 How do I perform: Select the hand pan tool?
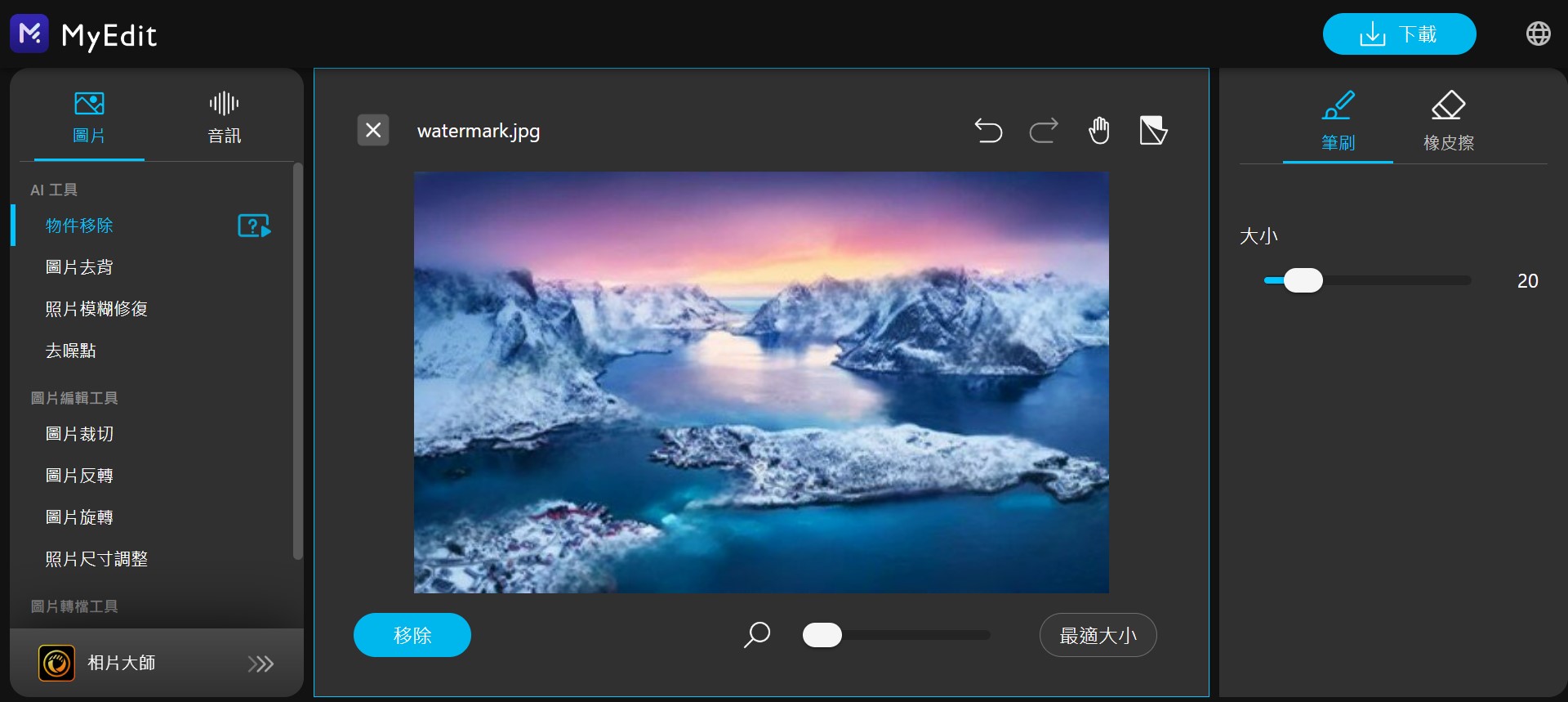(x=1099, y=131)
